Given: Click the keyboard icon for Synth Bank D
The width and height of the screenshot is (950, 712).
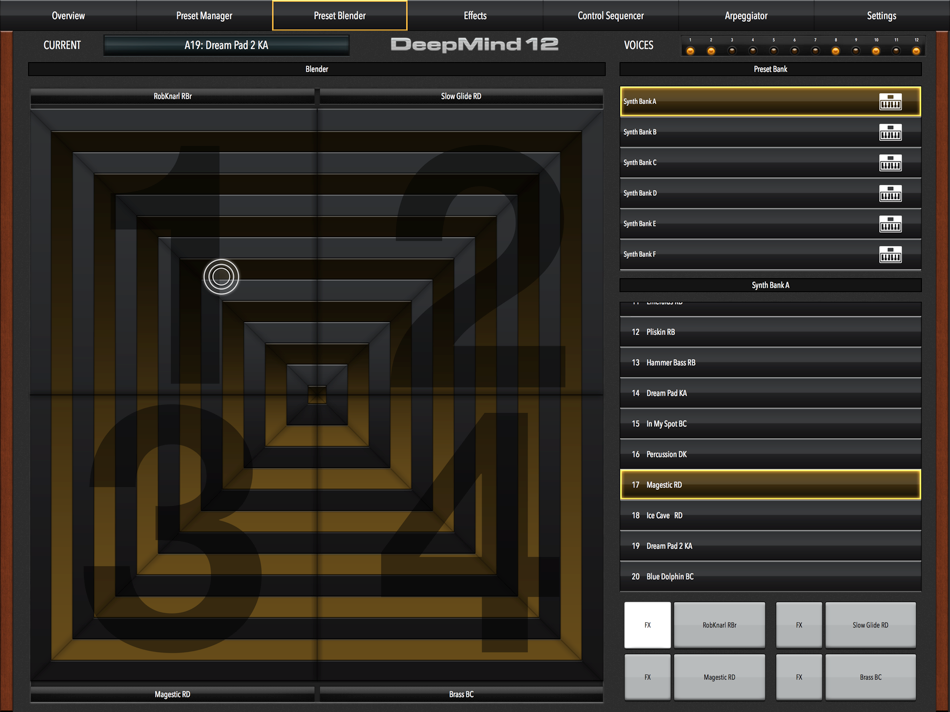Looking at the screenshot, I should click(890, 193).
